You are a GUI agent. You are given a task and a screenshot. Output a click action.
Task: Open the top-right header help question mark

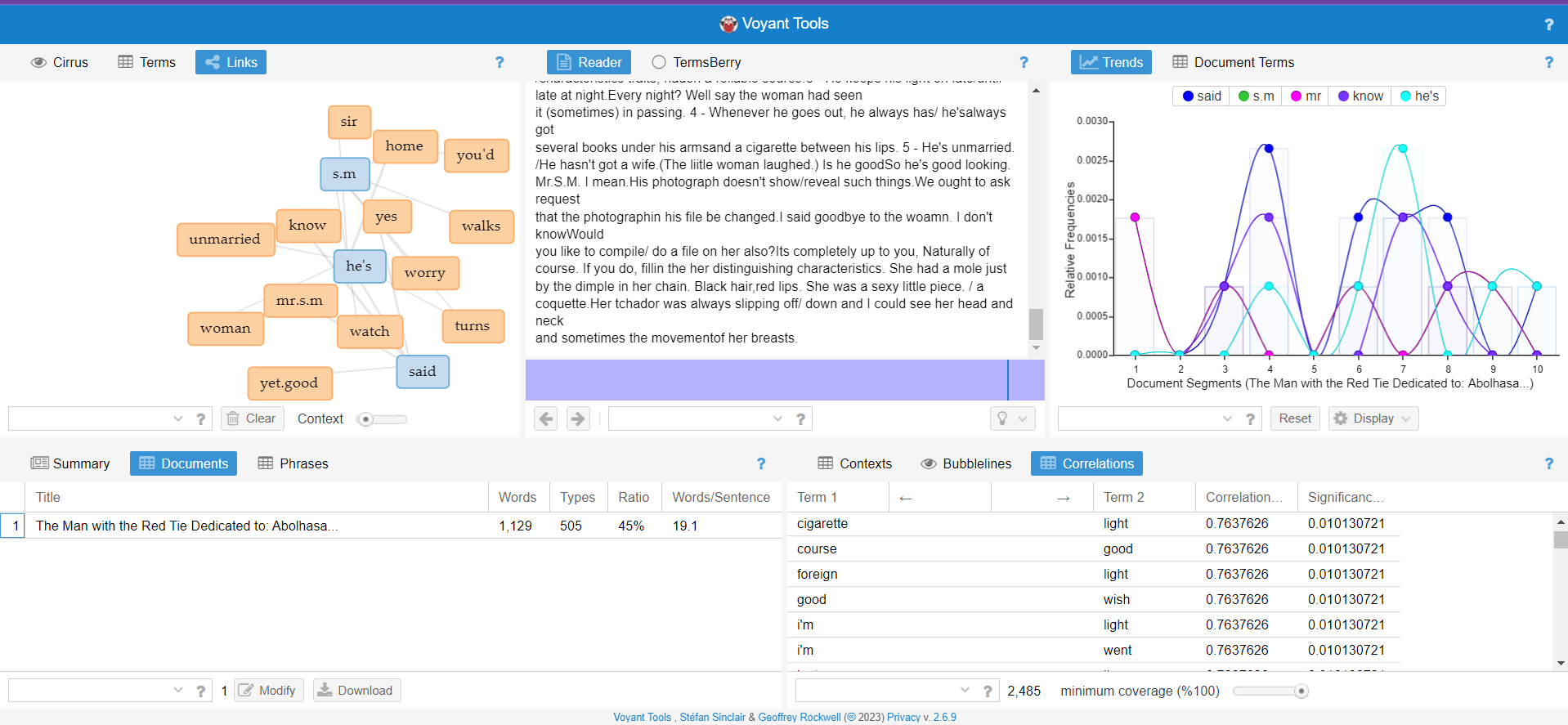pyautogui.click(x=1548, y=25)
